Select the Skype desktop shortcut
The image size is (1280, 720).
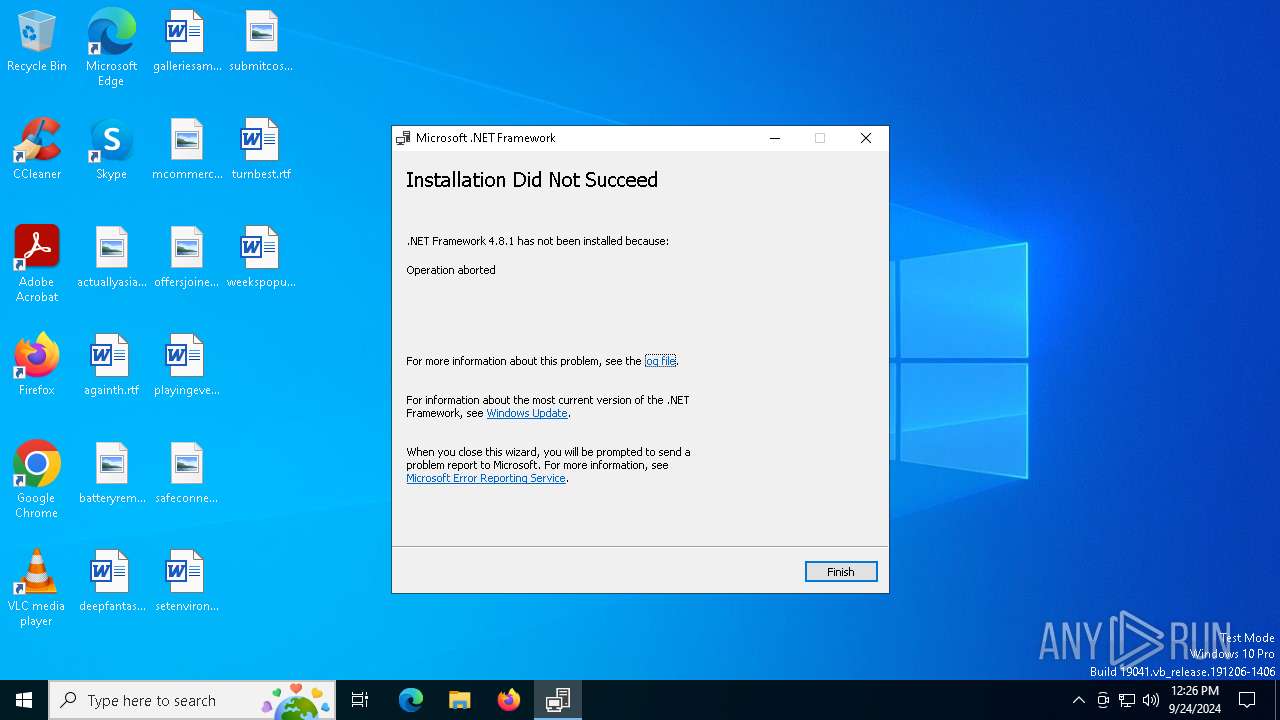point(111,150)
